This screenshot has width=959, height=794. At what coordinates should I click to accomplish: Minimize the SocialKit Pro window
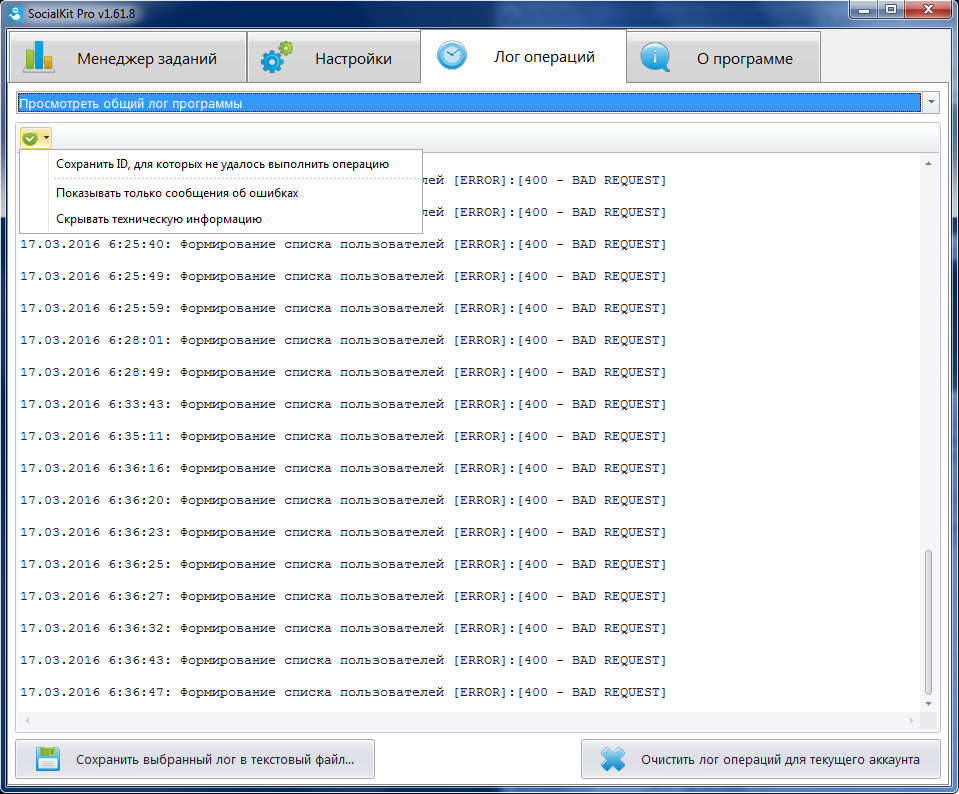click(864, 9)
